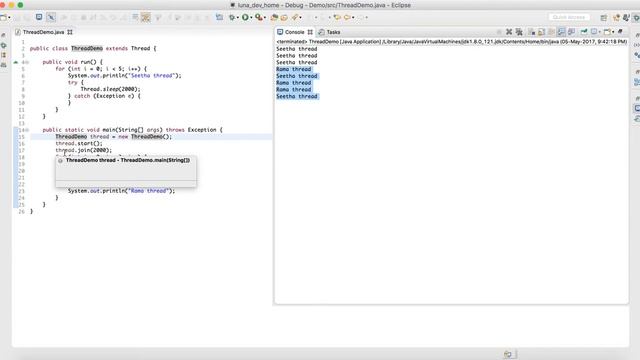The width and height of the screenshot is (640, 360).
Task: Click the println "Rama thread" code line
Action: click(x=121, y=191)
